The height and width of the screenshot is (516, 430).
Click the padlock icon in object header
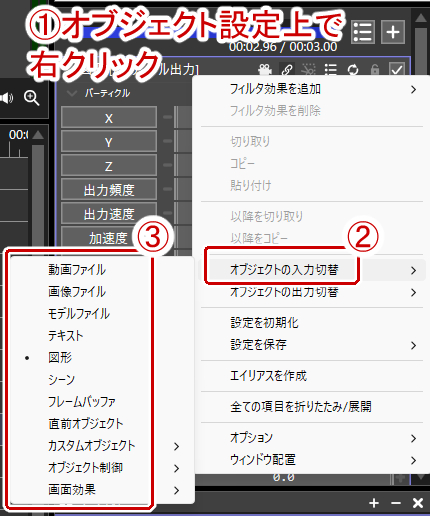(375, 70)
